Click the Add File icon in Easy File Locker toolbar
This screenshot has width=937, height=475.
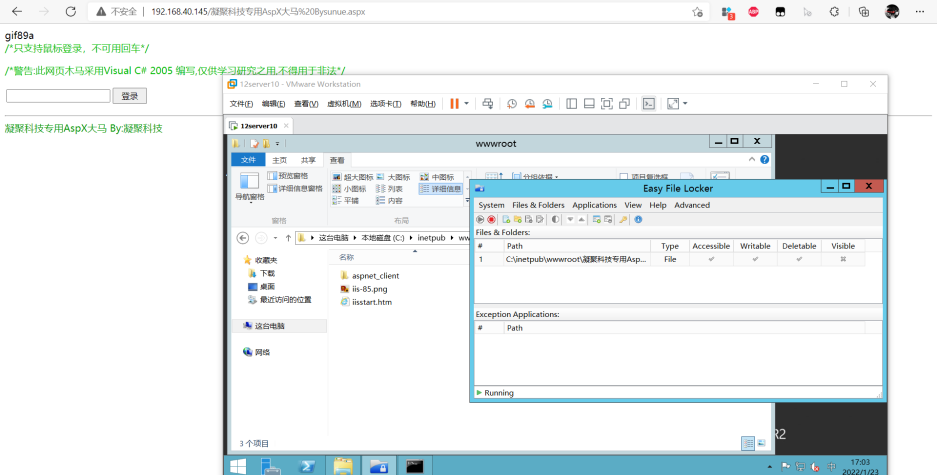(x=506, y=219)
